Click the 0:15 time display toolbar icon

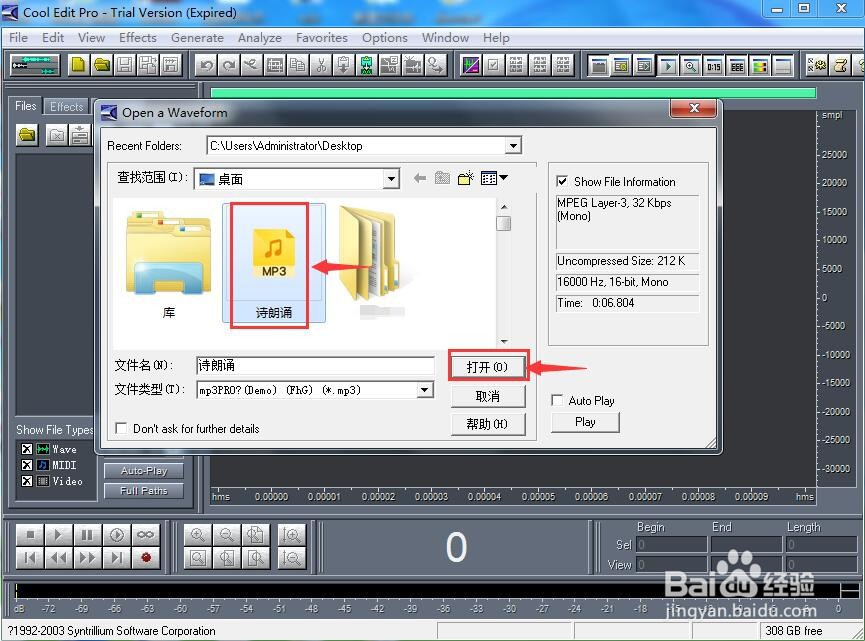pos(713,67)
